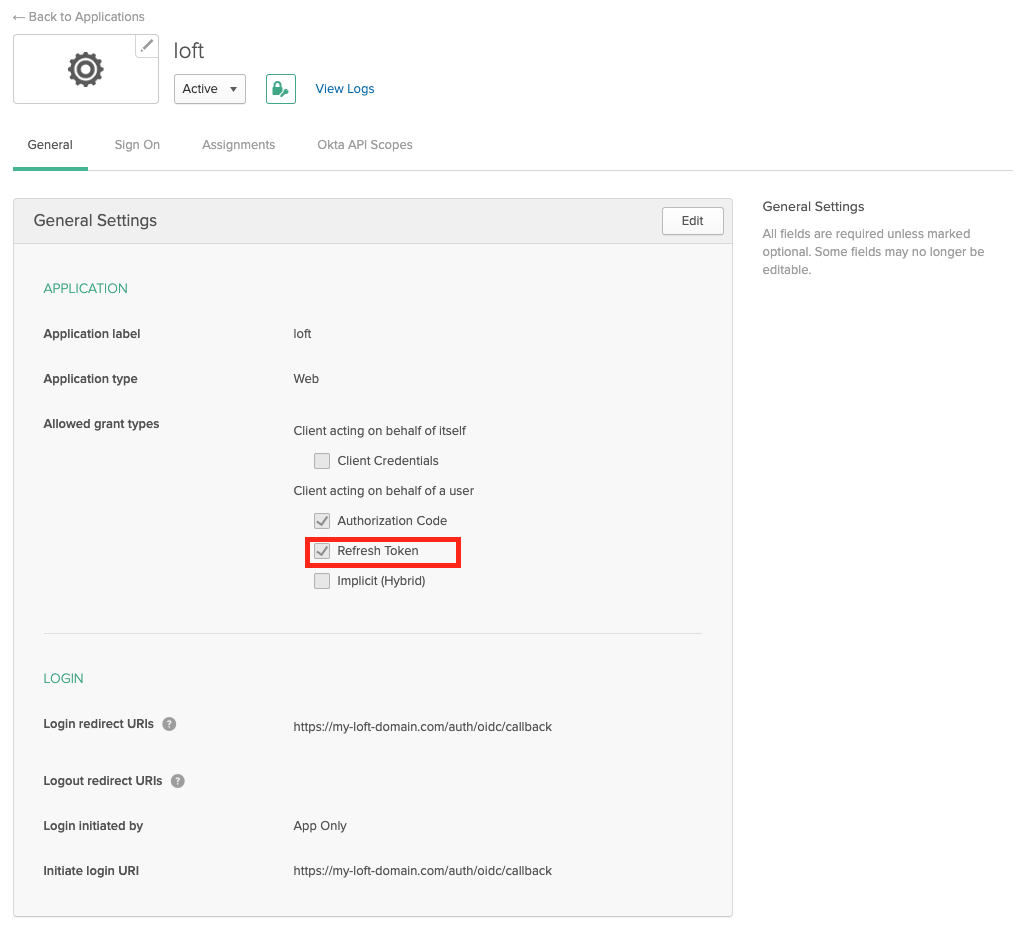
Task: Click Edit in General Settings
Action: point(692,220)
